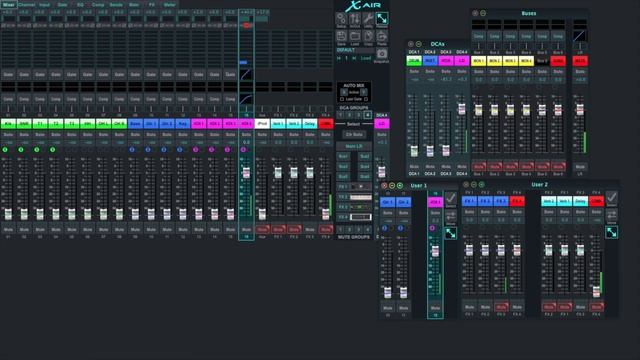The height and width of the screenshot is (360, 640).
Task: Solo DCA 1 in the DCAs window
Action: click(414, 71)
